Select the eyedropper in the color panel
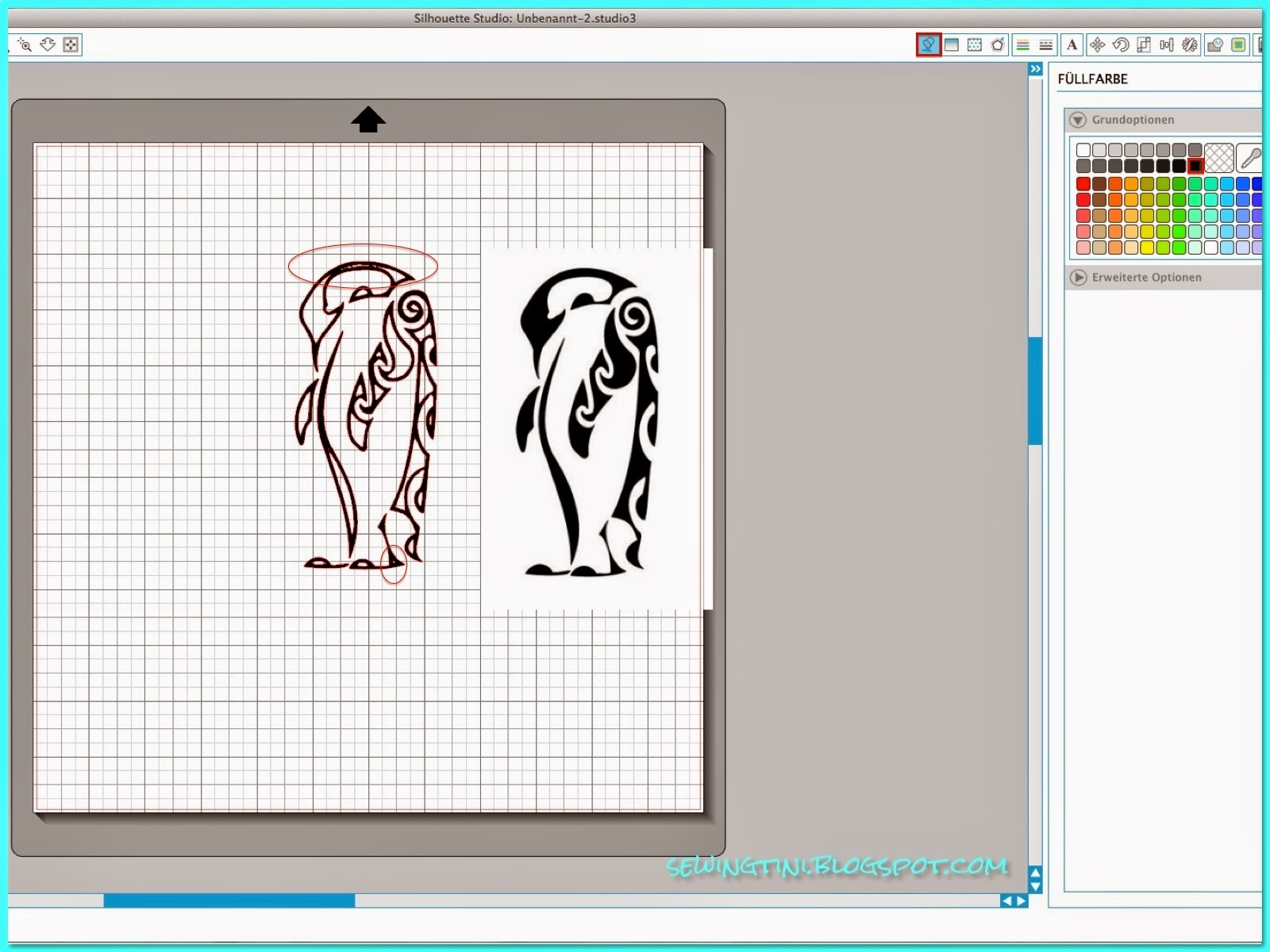Screen dimensions: 1270x952 coord(1247,157)
